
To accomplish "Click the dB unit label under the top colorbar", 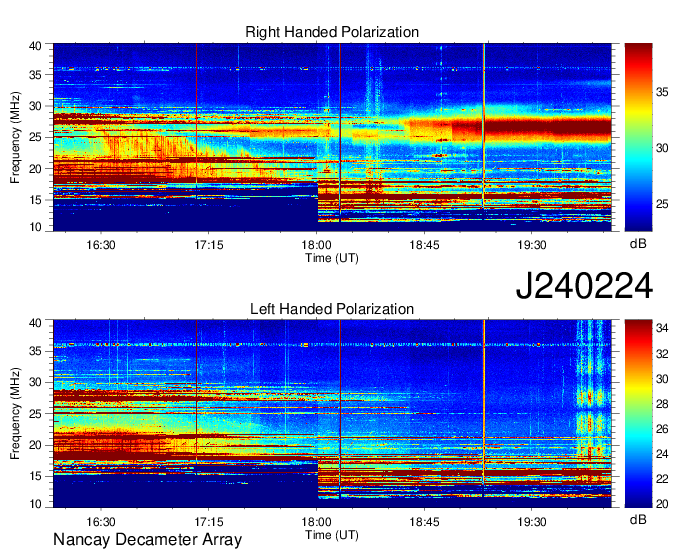I will click(x=638, y=244).
